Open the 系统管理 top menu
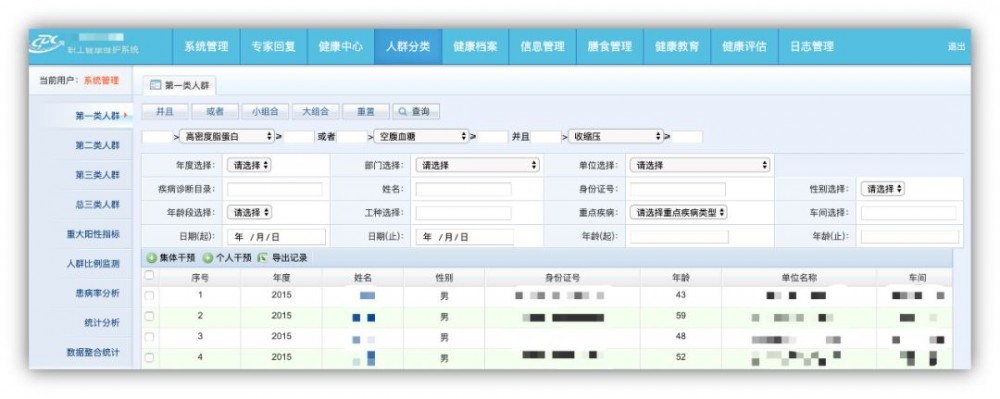 [x=206, y=47]
